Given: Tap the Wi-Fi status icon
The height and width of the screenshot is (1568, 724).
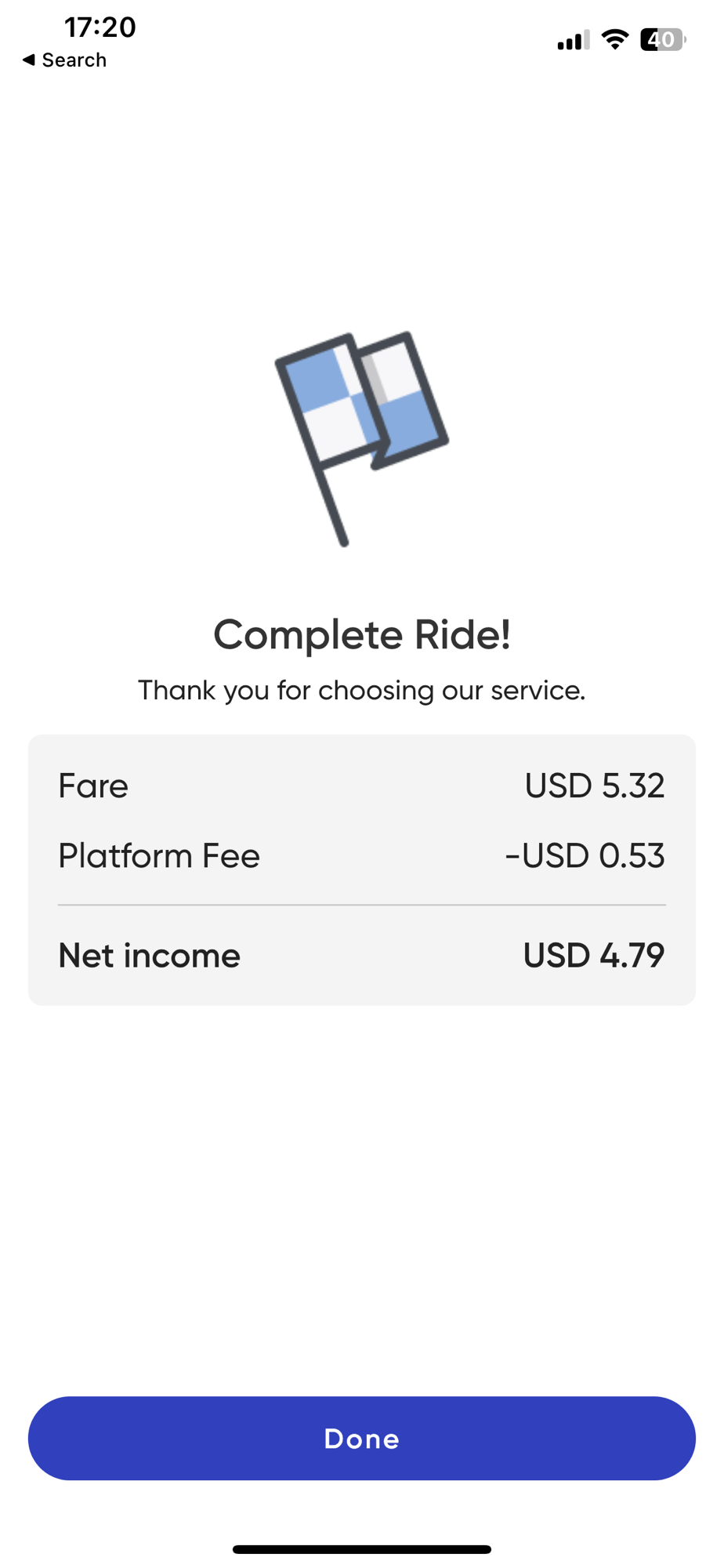Looking at the screenshot, I should (615, 39).
